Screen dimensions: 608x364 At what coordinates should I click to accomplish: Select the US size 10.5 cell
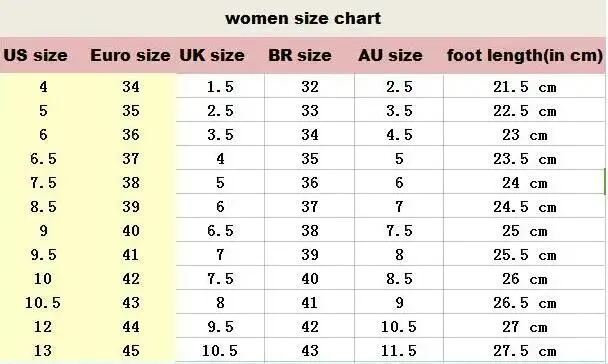(43, 303)
